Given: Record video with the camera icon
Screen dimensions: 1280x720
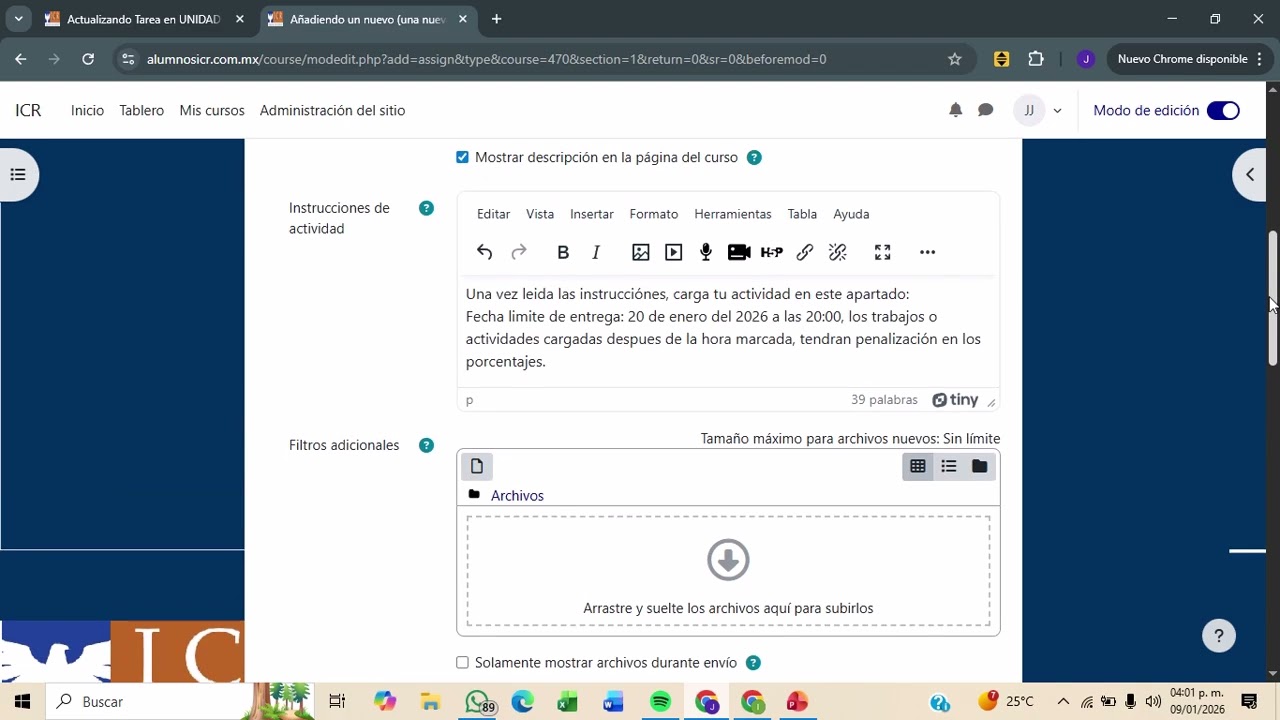Looking at the screenshot, I should click(x=739, y=252).
